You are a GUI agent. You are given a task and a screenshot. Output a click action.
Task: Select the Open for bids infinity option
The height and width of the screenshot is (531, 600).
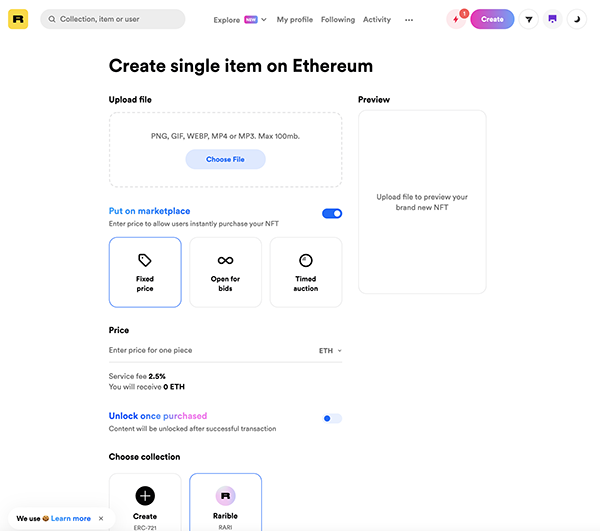pyautogui.click(x=225, y=272)
